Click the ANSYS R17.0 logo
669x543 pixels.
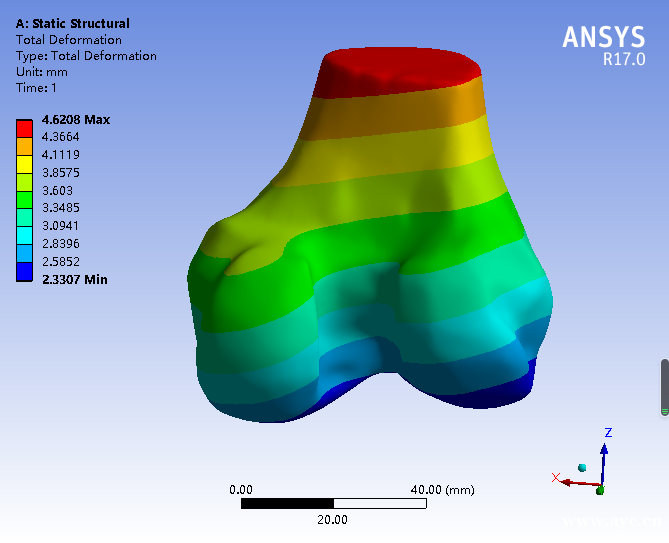(x=603, y=45)
